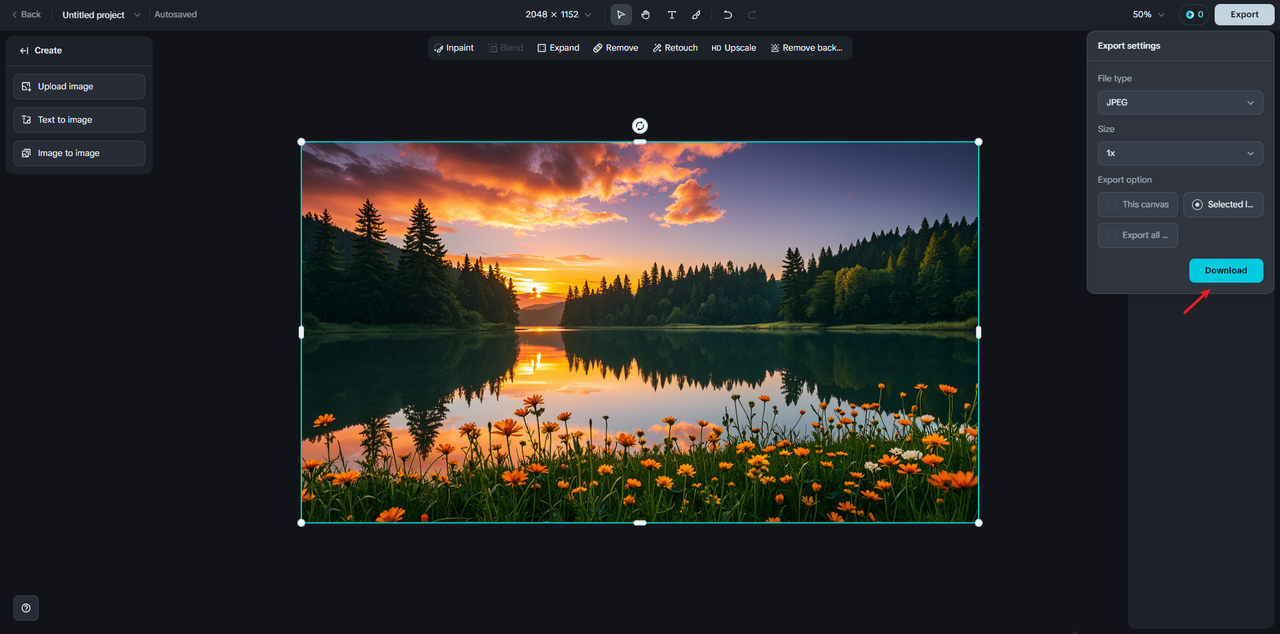
Task: Click the bottom-right corner handle of image
Action: [x=978, y=522]
